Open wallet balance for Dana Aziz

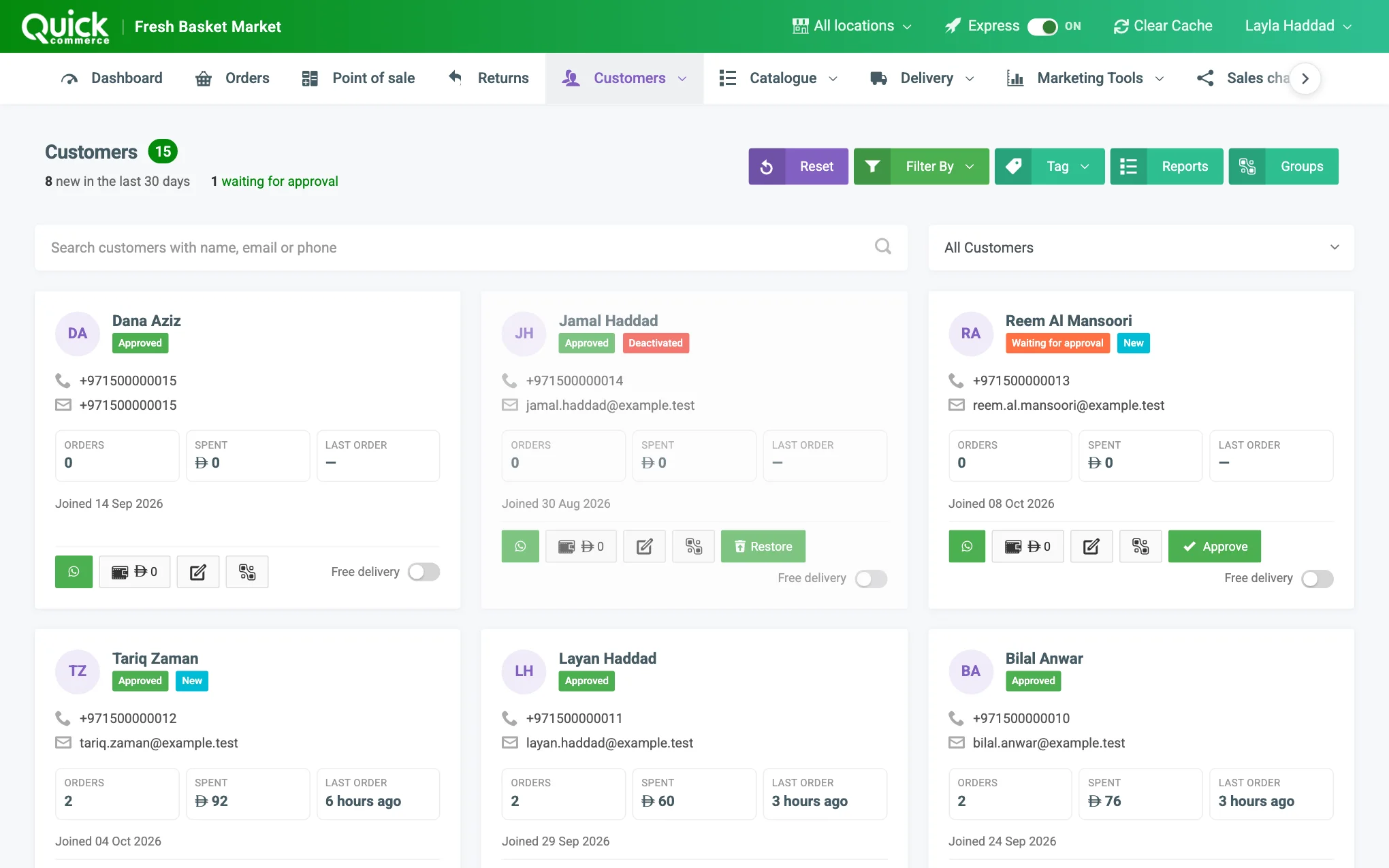tap(134, 572)
